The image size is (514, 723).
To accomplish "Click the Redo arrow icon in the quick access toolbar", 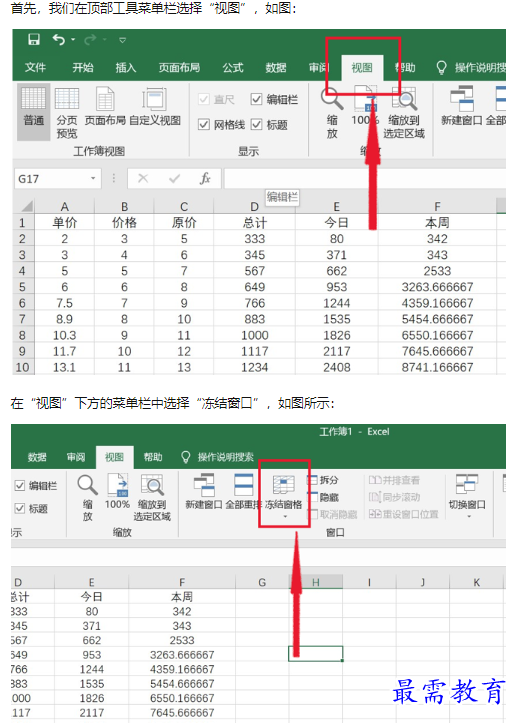I will 90,40.
